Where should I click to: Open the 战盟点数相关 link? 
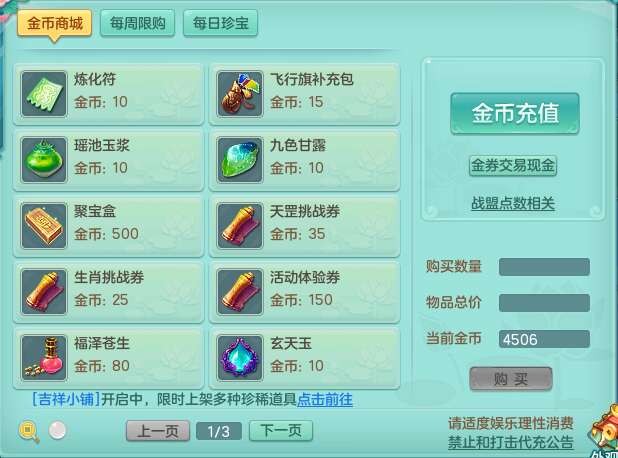[x=513, y=203]
